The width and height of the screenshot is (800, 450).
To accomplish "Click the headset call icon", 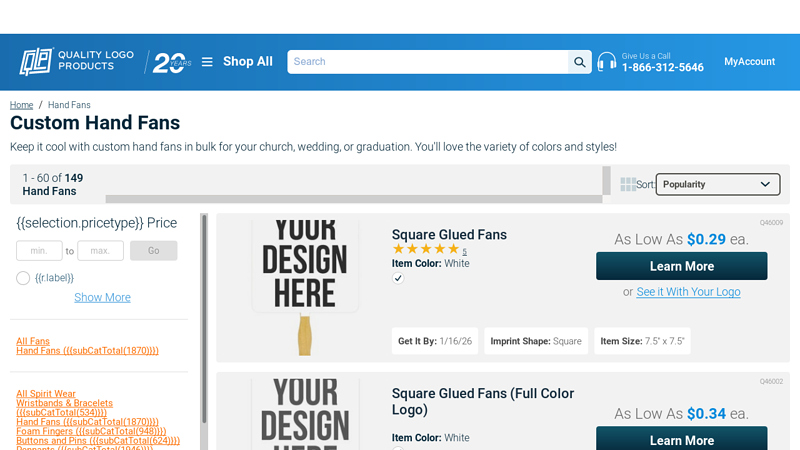I will coord(607,62).
